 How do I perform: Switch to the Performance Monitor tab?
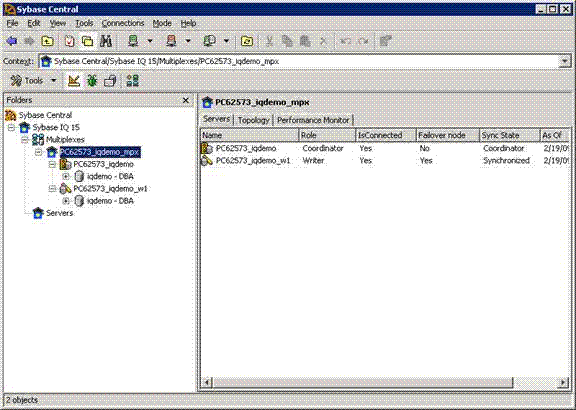pos(313,120)
